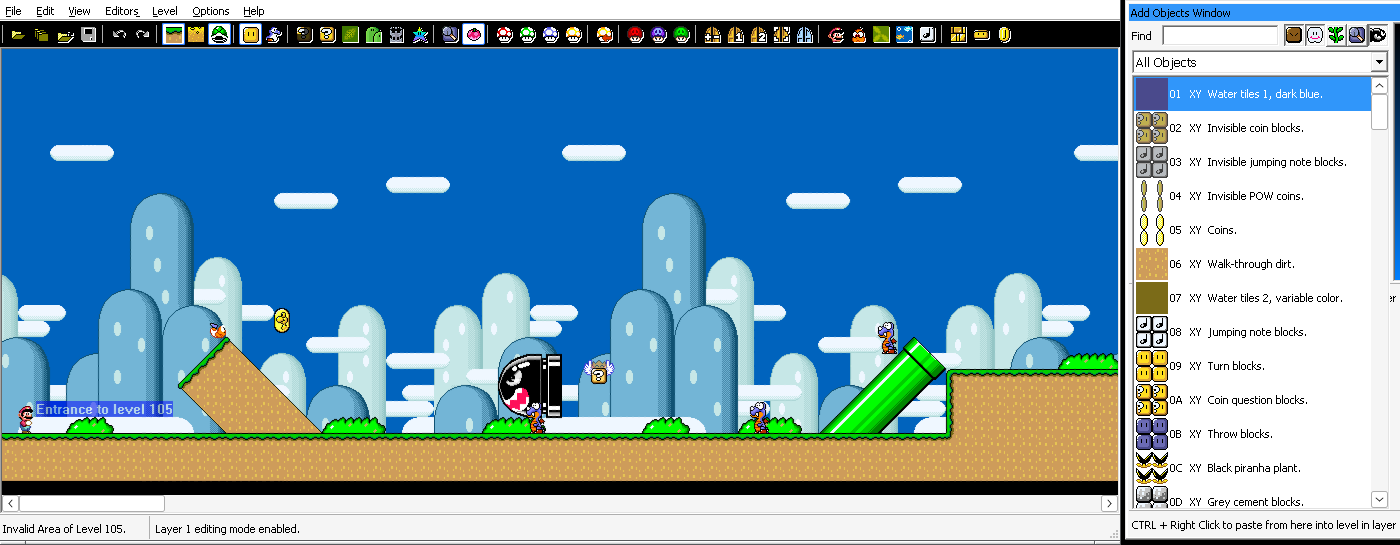Viewport: 1400px width, 545px height.
Task: Click the blue-spotted white mushroom icon
Action: 551,35
